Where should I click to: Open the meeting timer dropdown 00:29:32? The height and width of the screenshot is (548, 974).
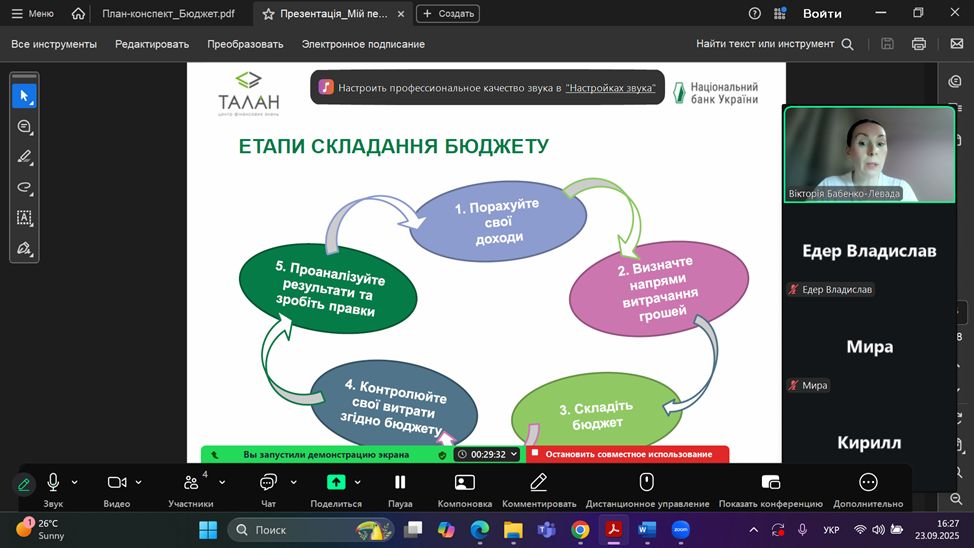tap(488, 454)
